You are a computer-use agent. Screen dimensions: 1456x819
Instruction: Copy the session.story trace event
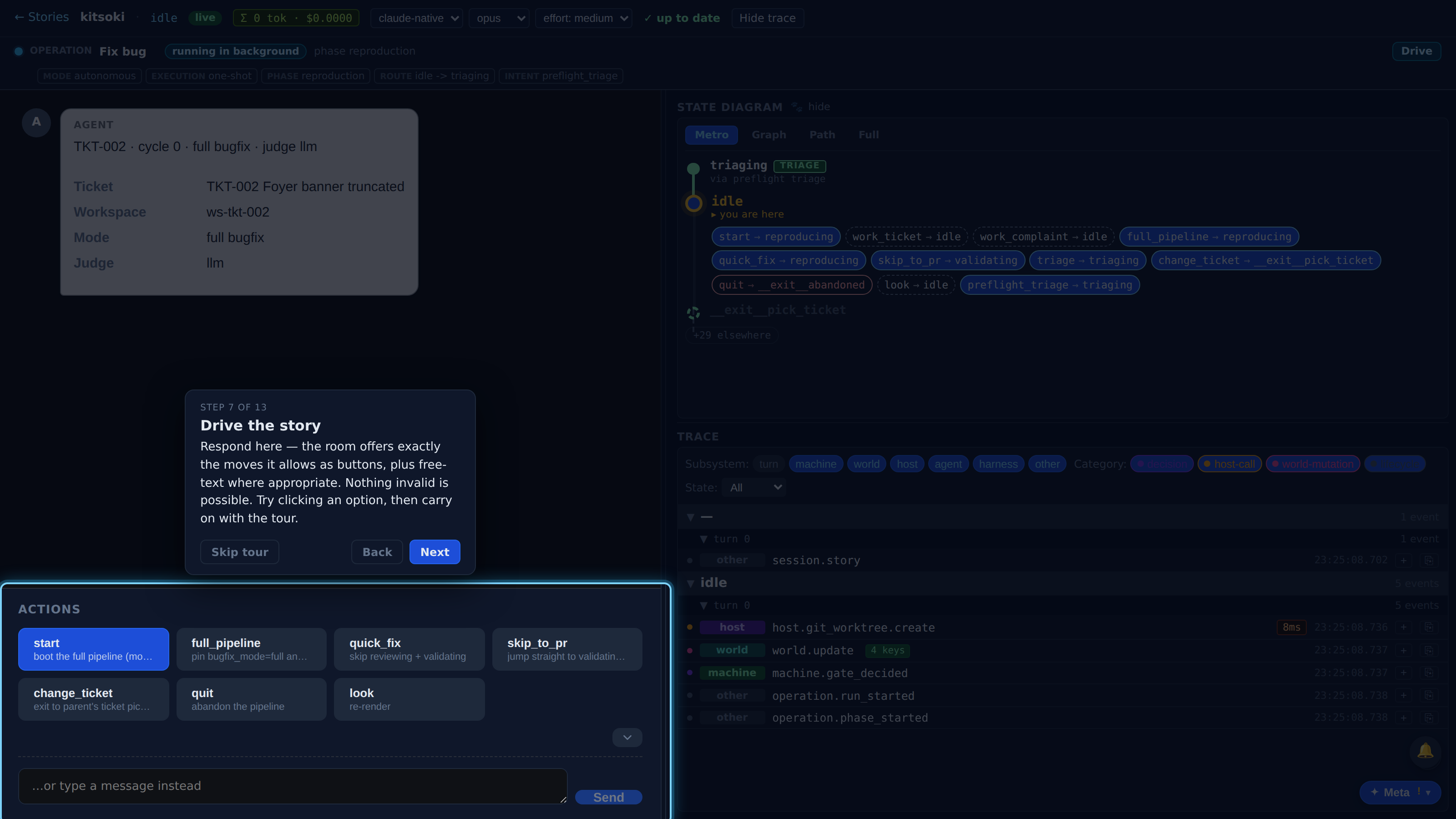click(1429, 560)
